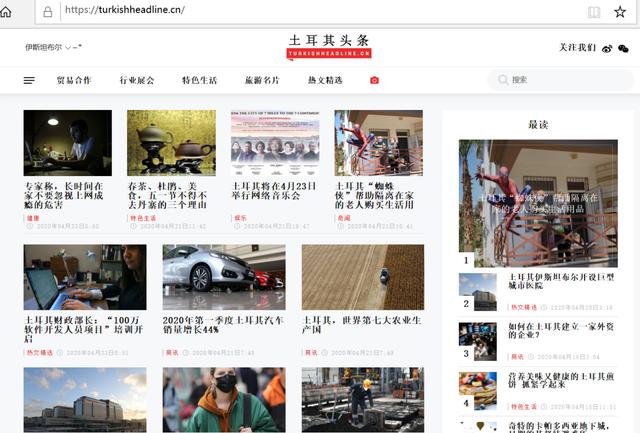
Task: Click the magnifier icon in search box
Action: (x=502, y=80)
